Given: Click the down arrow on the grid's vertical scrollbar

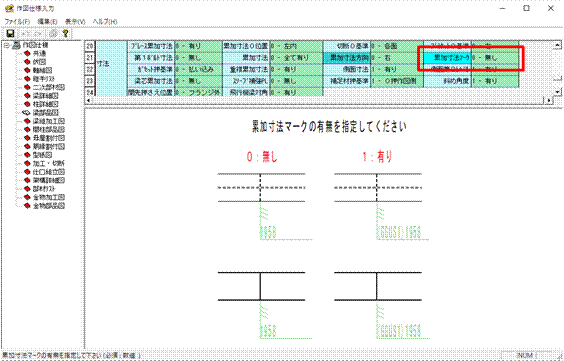Looking at the screenshot, I should point(557,92).
